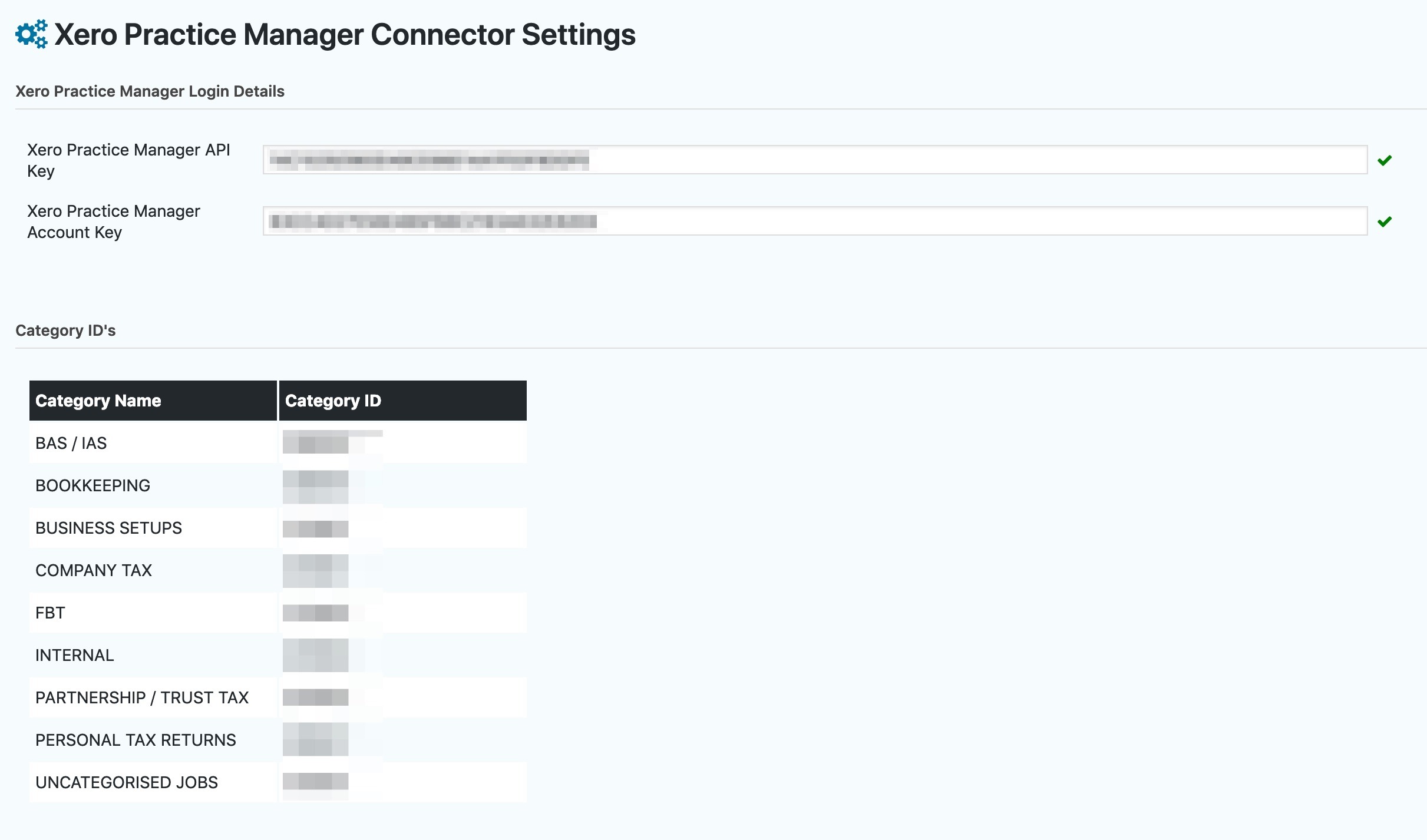Select the PERSONAL TAX RETURNS row
1427x840 pixels.
[278, 740]
